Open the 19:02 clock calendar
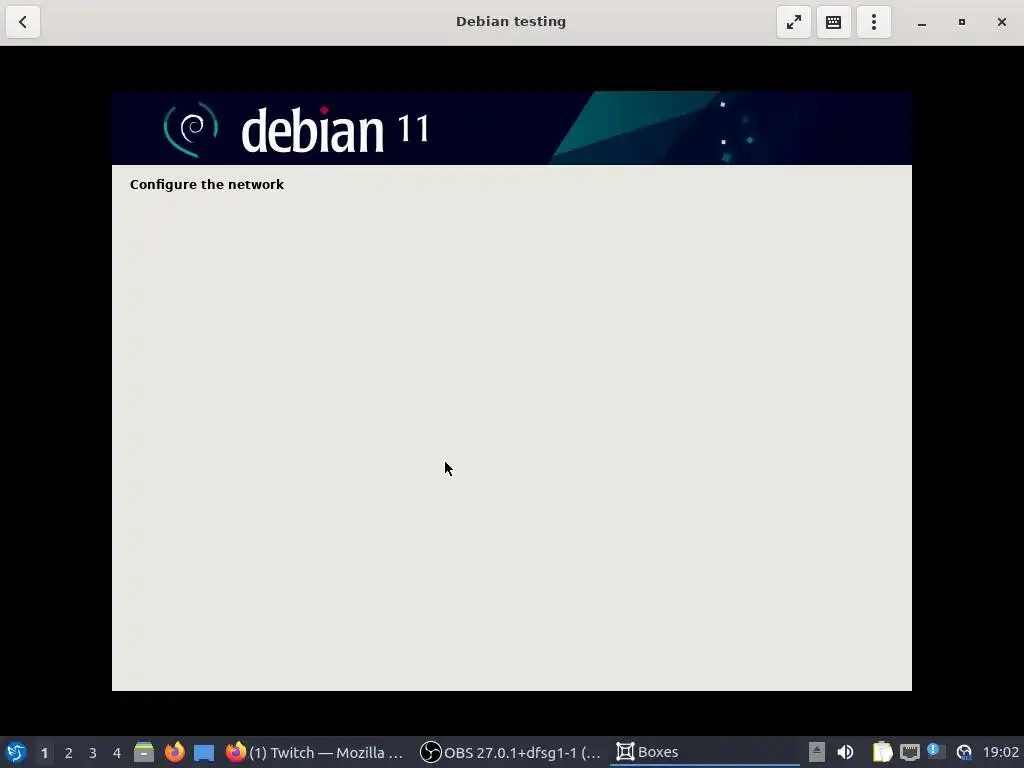1024x768 pixels. coord(1000,752)
